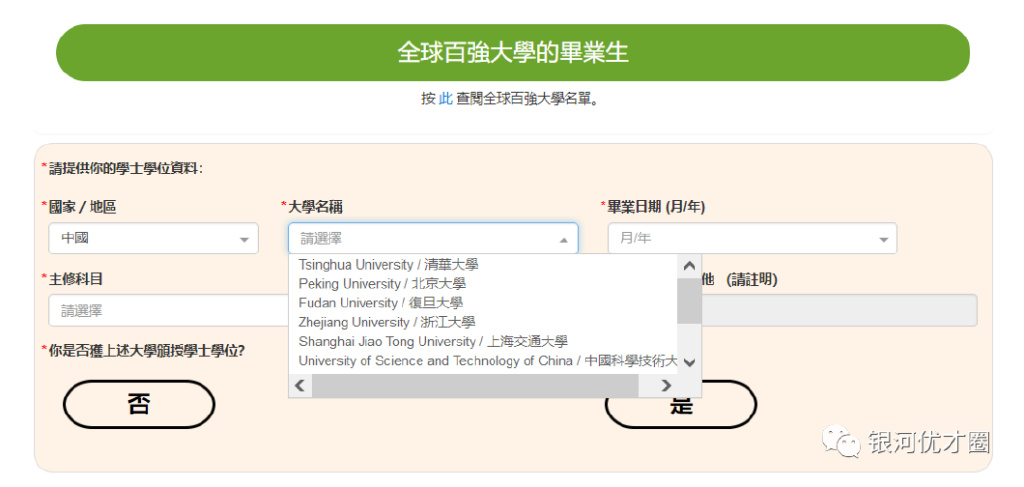Open the 主修科目 請選擇 dropdown
The image size is (1024, 487).
[x=168, y=310]
